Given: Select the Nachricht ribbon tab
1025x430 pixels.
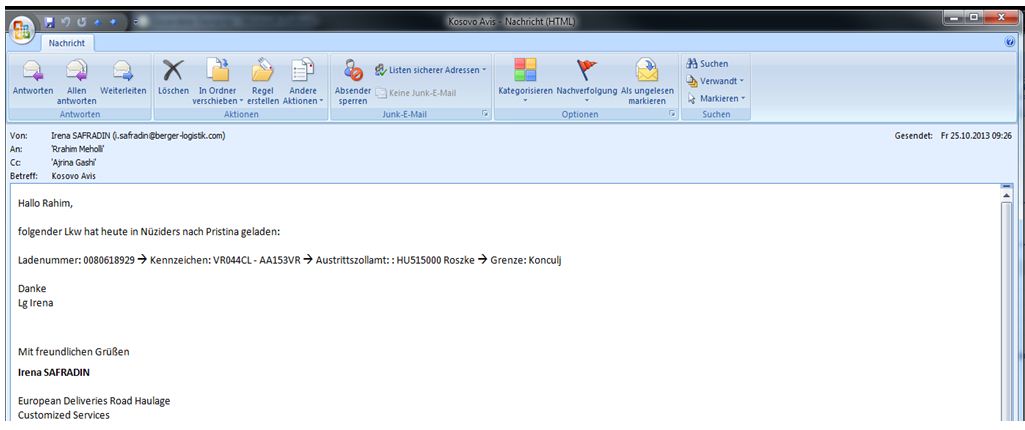Looking at the screenshot, I should pos(69,44).
